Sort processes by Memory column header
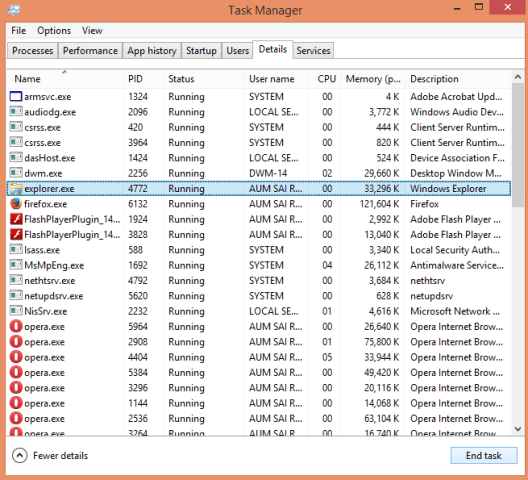The height and width of the screenshot is (480, 528). pyautogui.click(x=373, y=79)
